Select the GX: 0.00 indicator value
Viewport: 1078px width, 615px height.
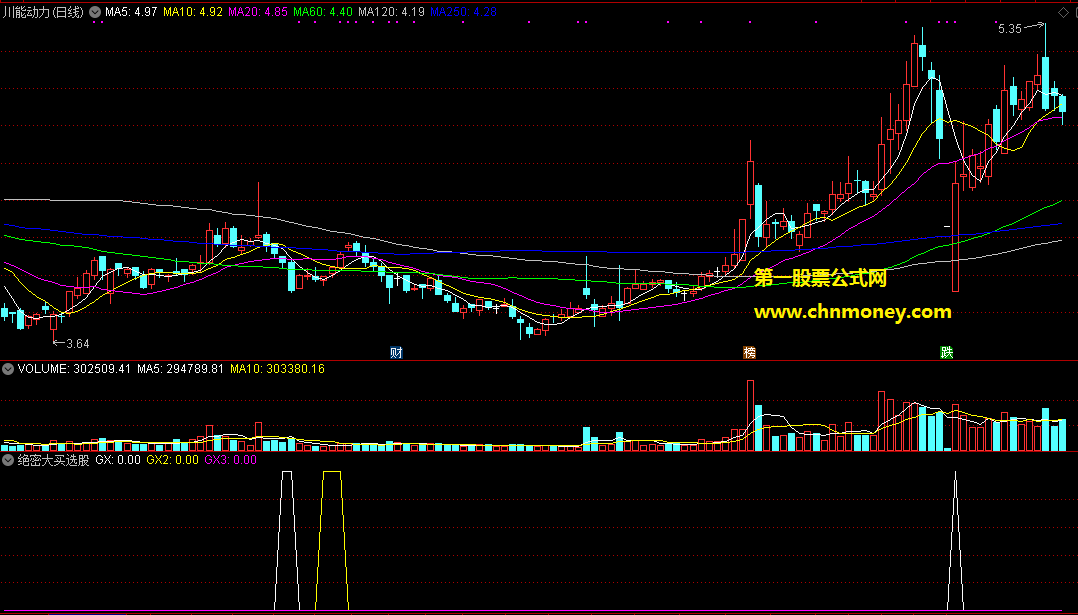click(x=118, y=460)
